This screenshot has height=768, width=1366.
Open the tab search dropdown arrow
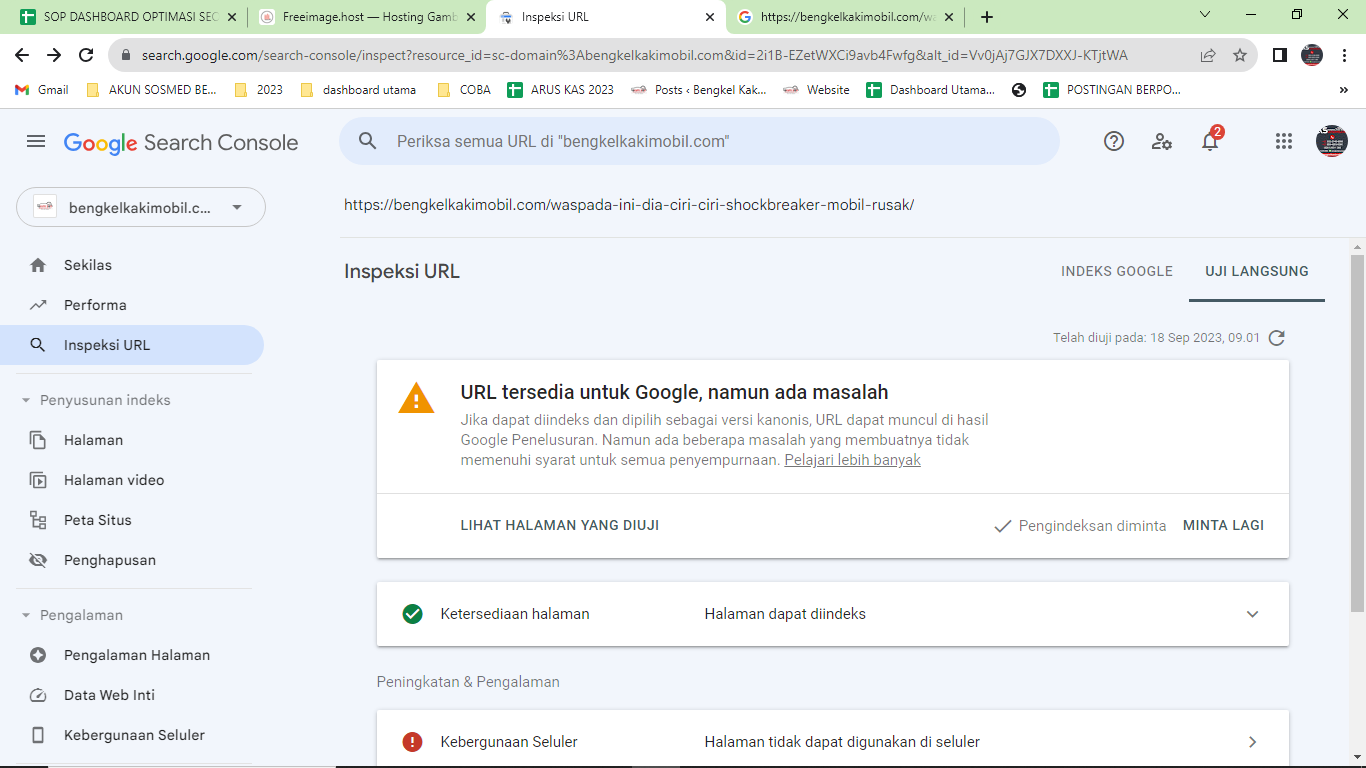pos(1205,15)
